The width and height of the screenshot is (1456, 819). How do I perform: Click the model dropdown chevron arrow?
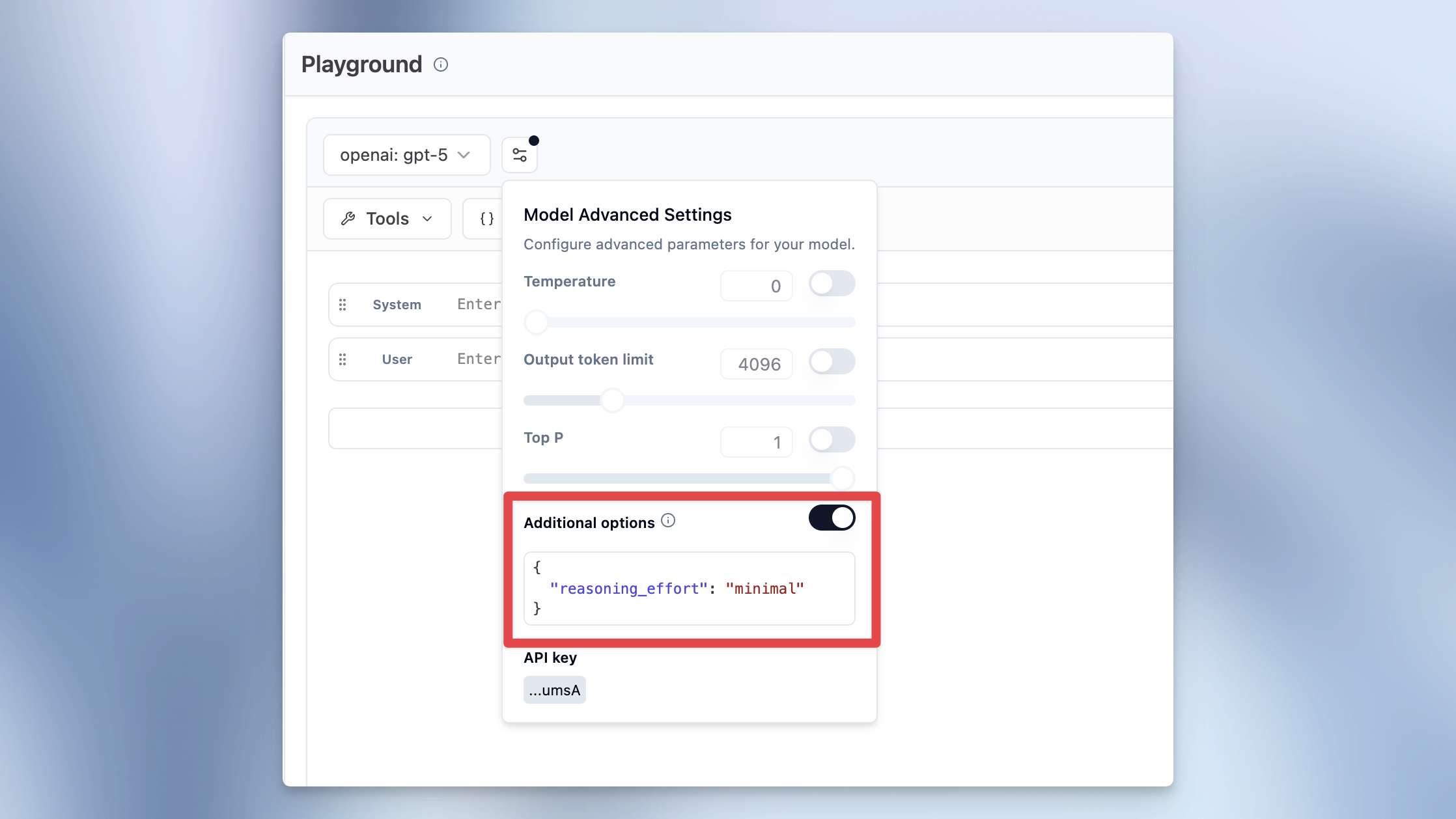coord(464,155)
